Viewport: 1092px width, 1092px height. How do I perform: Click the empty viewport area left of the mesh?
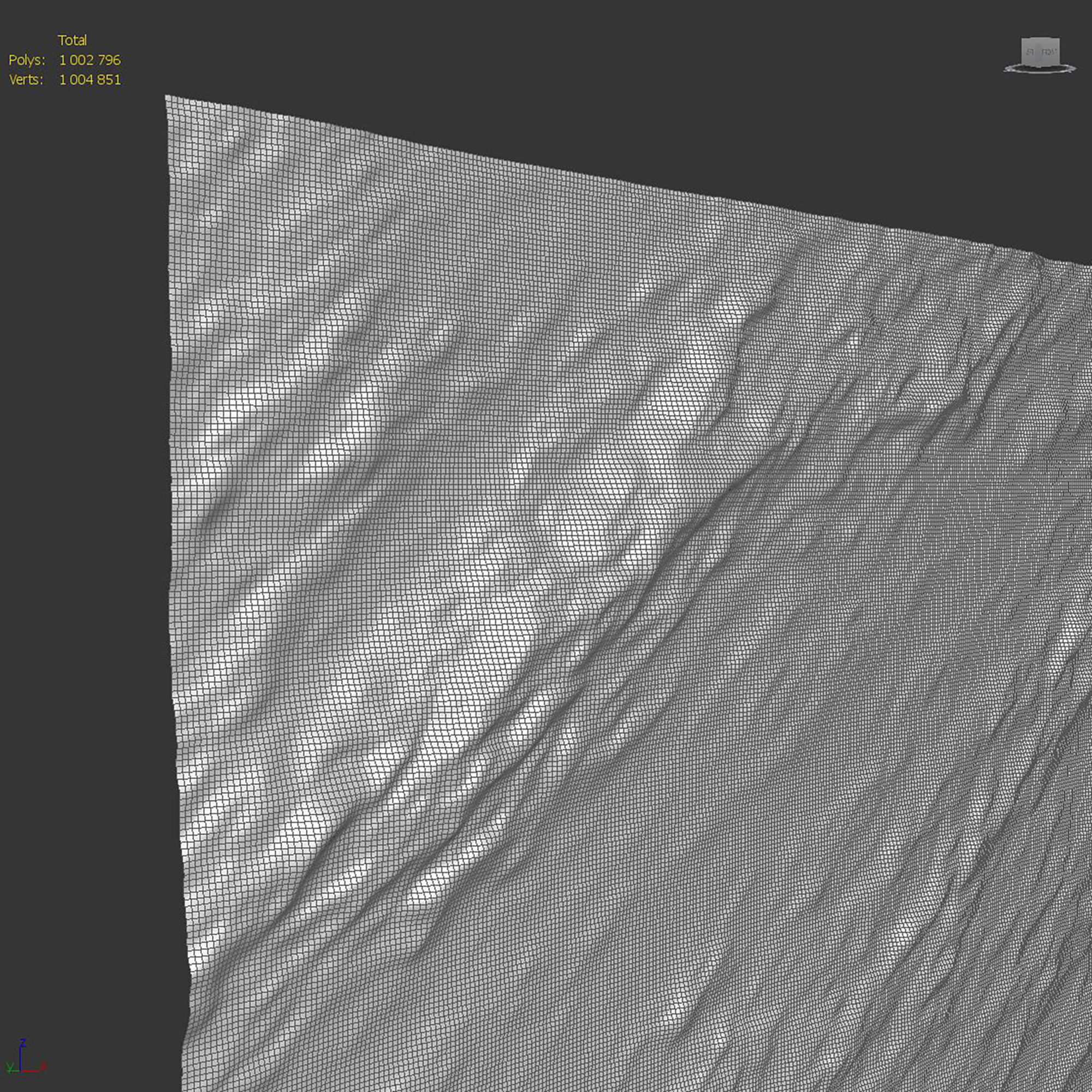click(x=85, y=565)
